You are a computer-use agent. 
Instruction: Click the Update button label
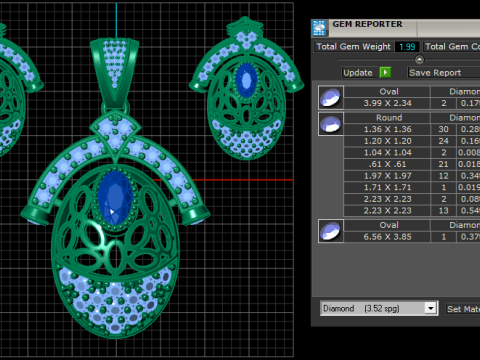(358, 73)
